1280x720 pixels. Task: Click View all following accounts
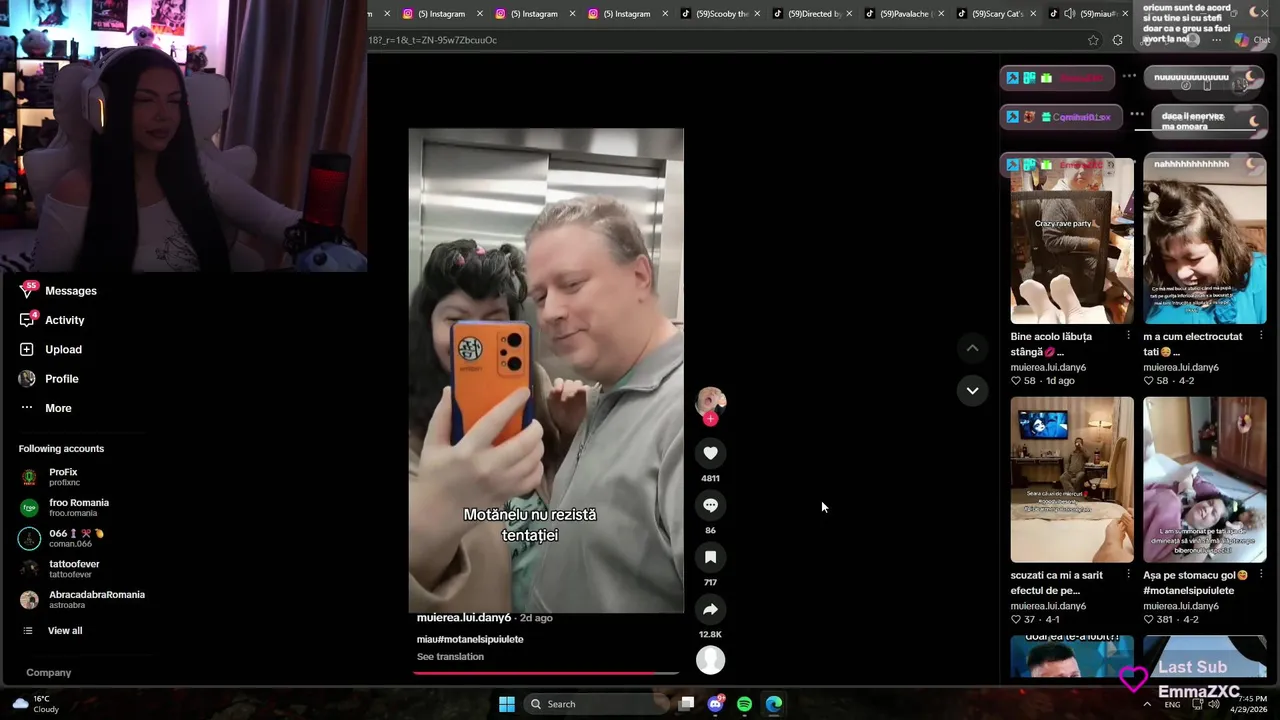52,631
